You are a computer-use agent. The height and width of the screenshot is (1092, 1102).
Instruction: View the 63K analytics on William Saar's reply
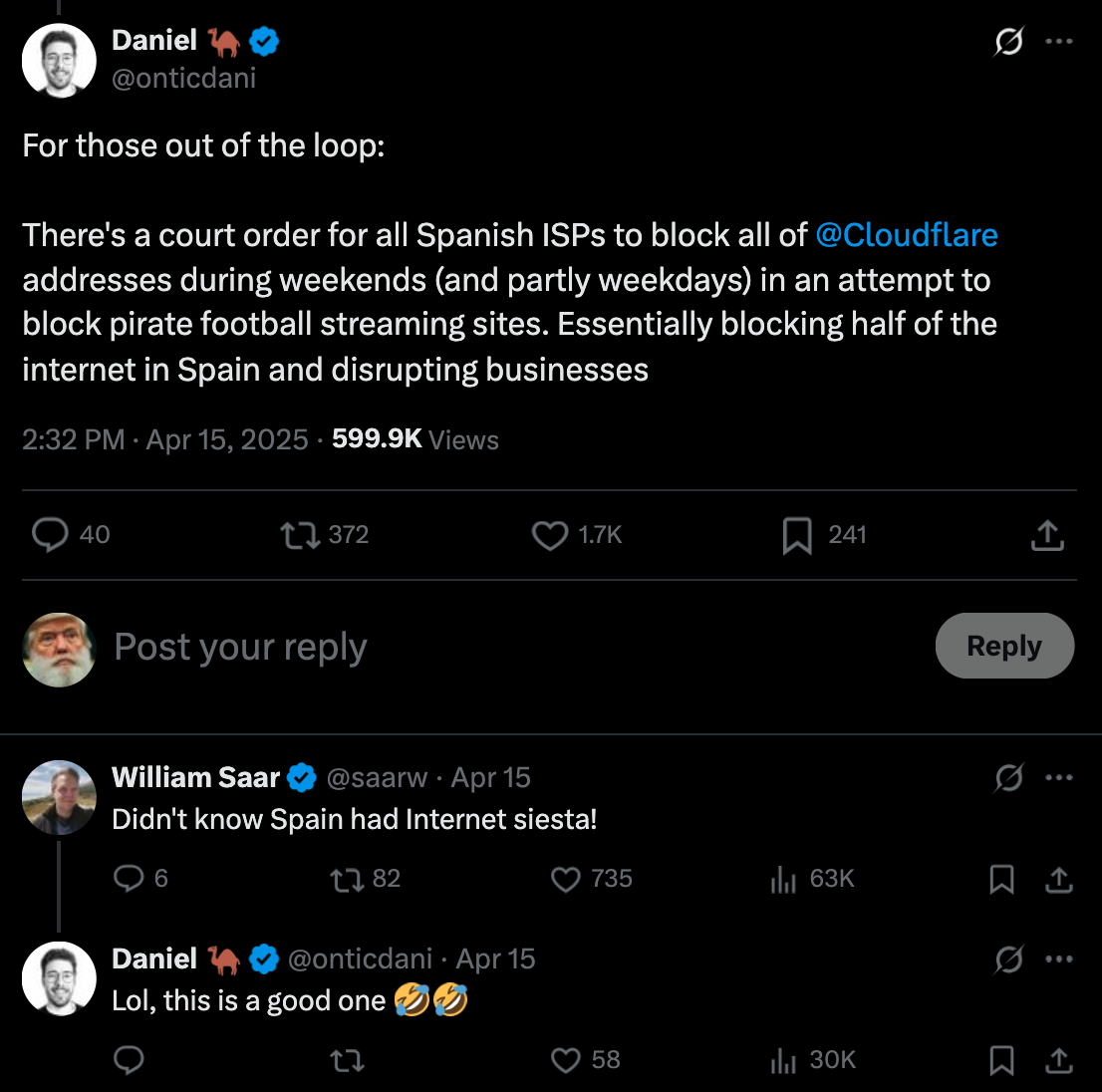pos(784,879)
